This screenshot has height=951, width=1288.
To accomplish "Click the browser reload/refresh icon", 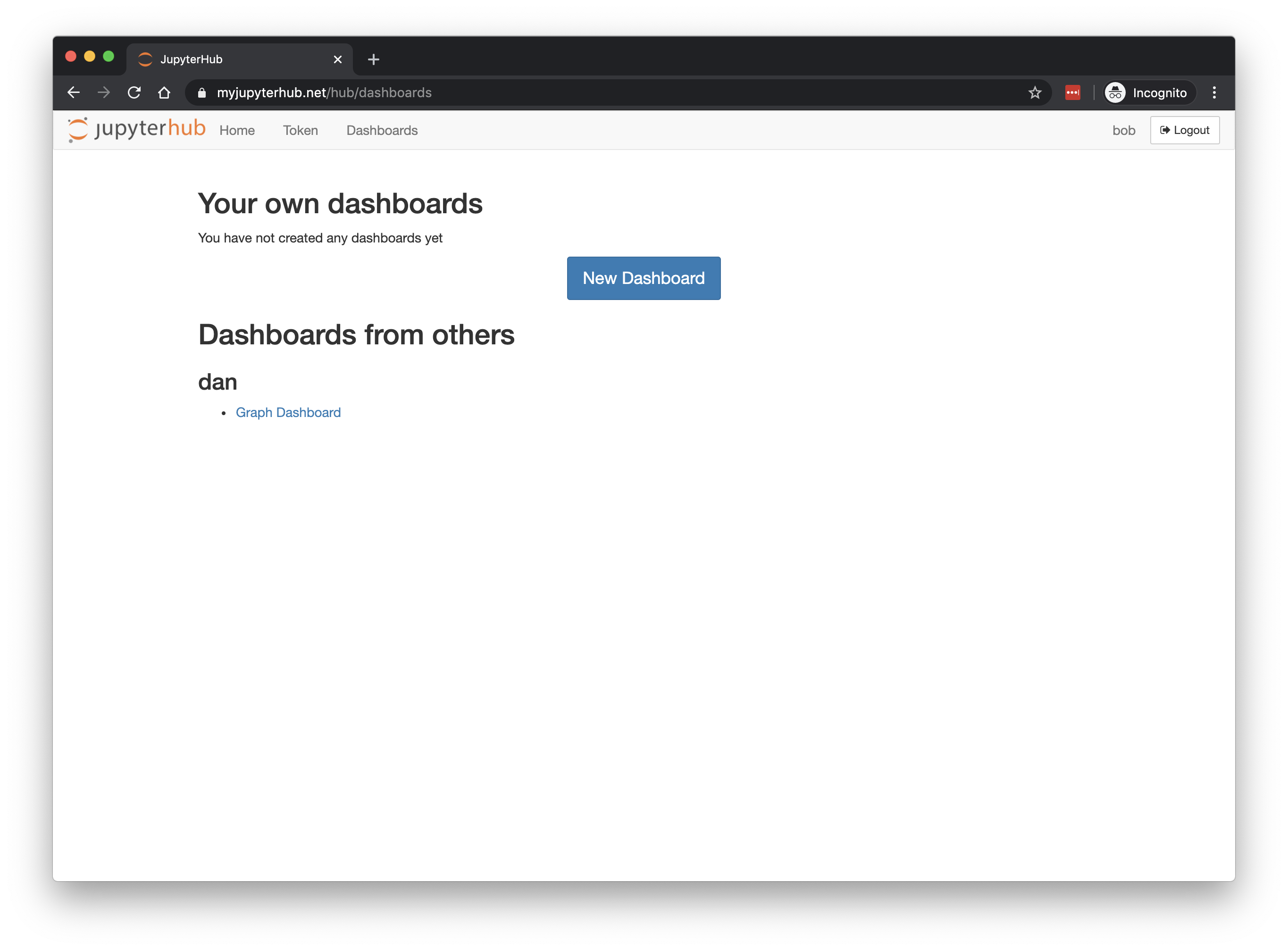I will tap(135, 92).
